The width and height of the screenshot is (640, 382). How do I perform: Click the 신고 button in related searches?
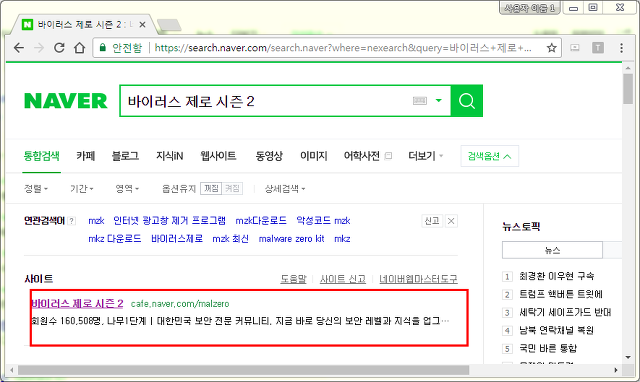tap(432, 221)
